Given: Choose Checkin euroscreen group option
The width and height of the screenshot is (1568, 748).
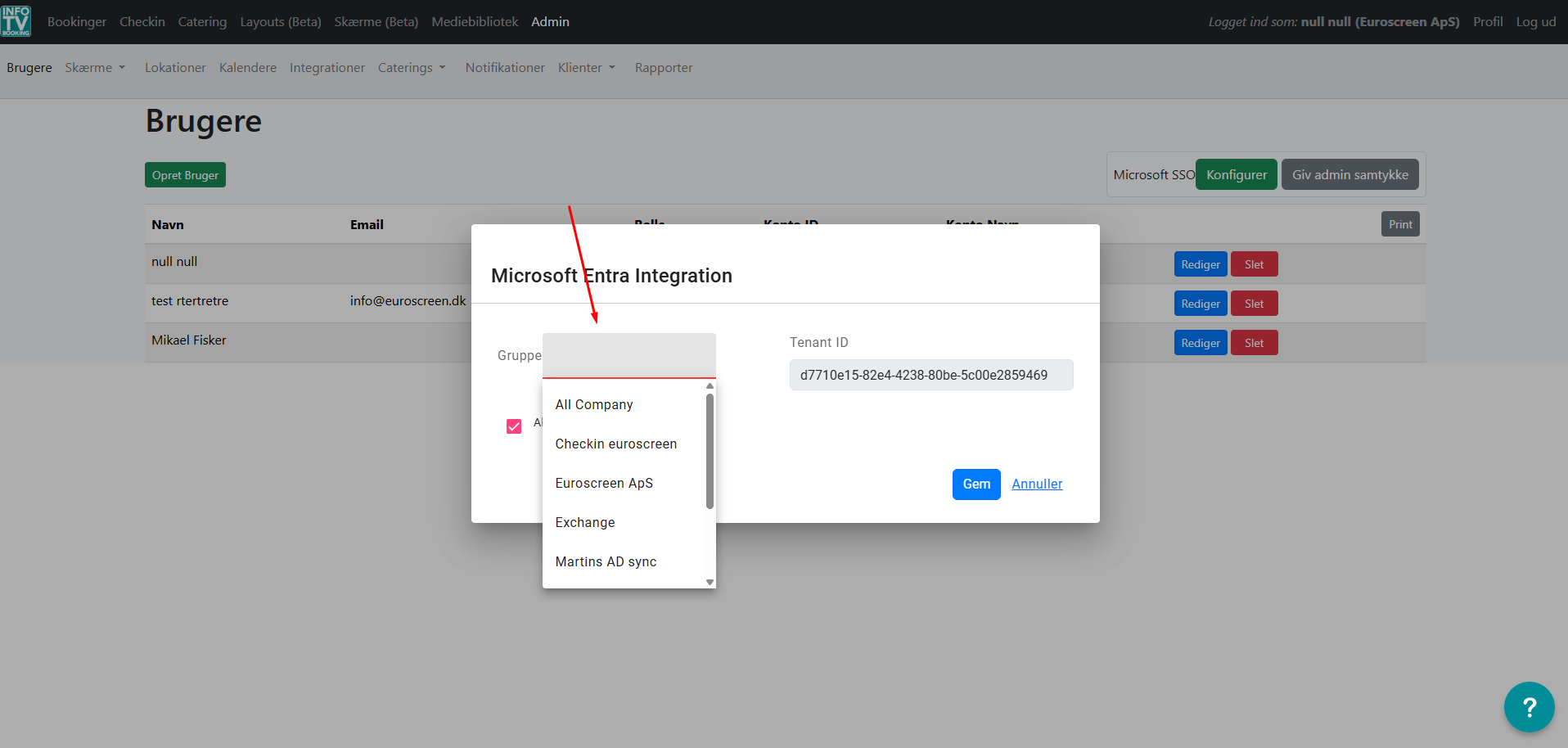Looking at the screenshot, I should pos(629,444).
